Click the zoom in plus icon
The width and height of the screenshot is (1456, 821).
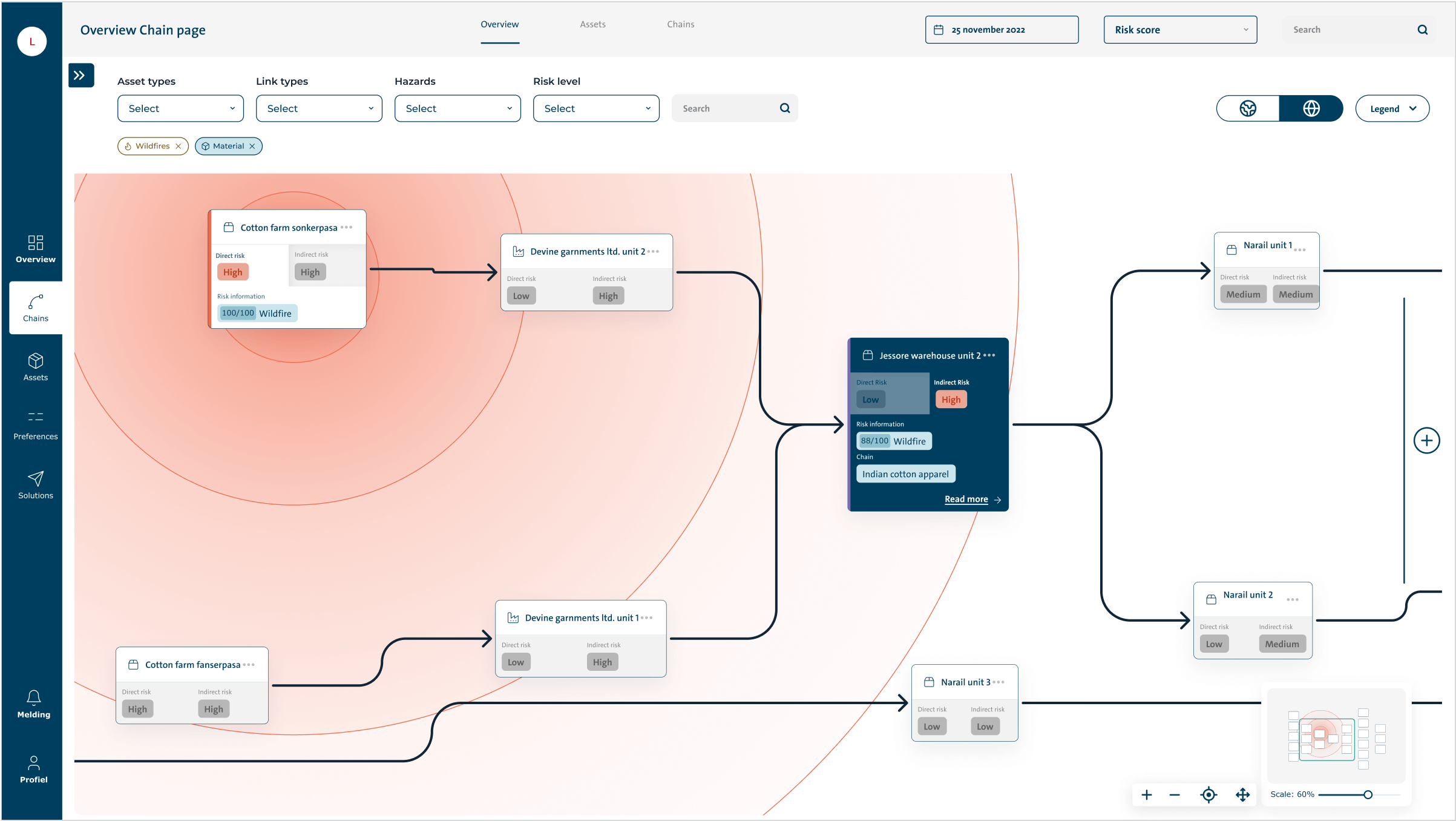pos(1146,795)
